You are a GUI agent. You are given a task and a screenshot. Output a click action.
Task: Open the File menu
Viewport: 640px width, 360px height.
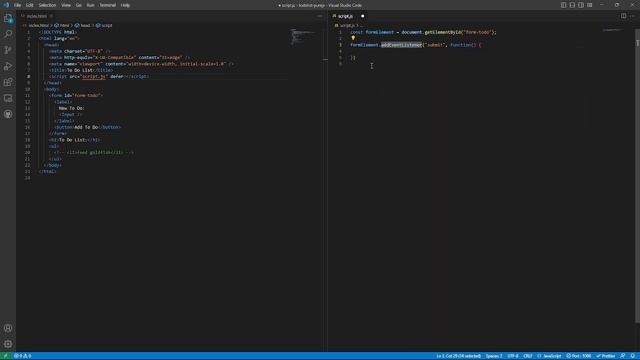(17, 5)
